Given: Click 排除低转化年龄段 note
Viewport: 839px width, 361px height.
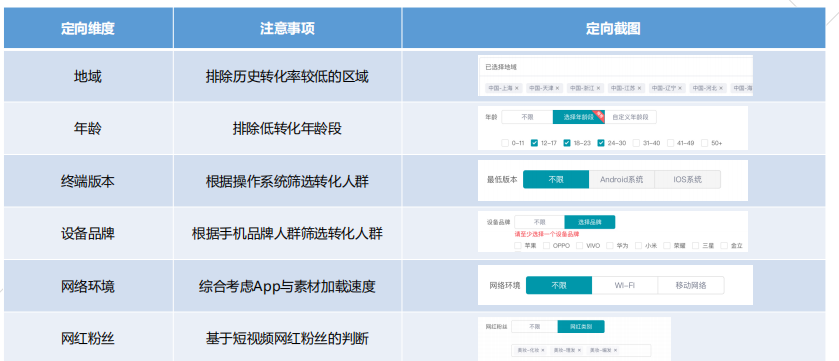Looking at the screenshot, I should tap(287, 129).
